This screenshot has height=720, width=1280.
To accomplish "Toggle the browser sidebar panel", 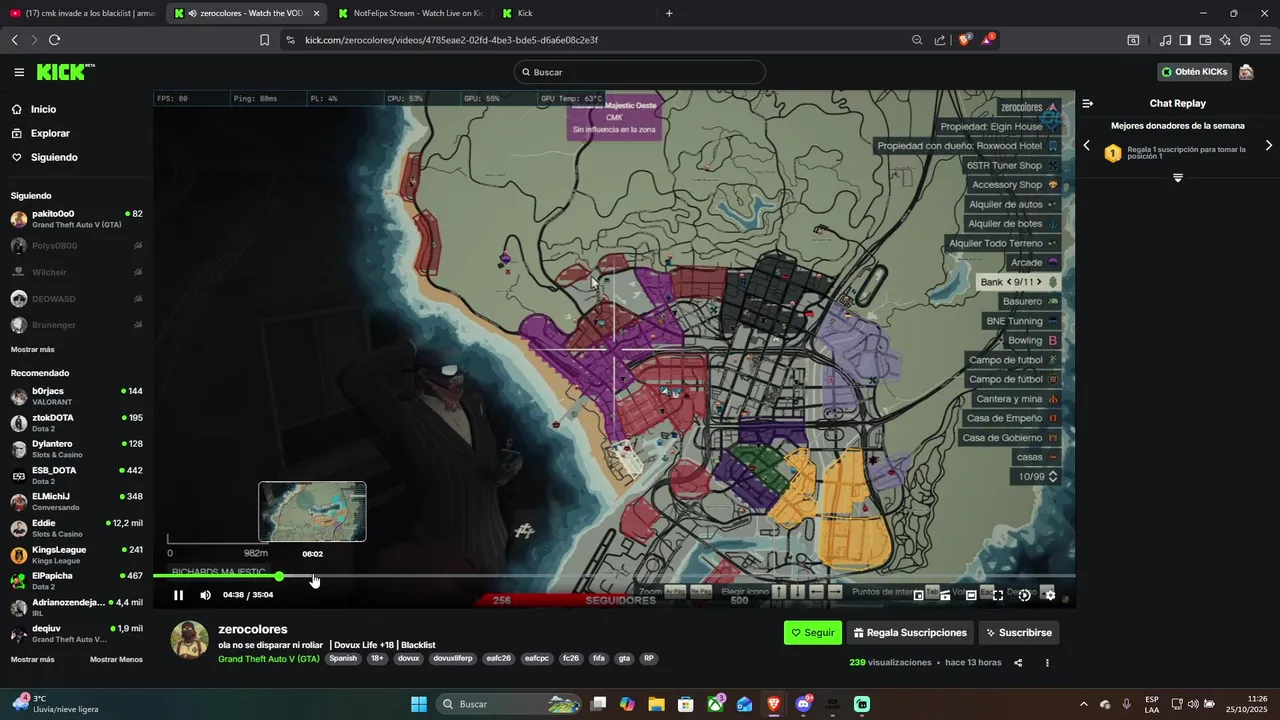I will pyautogui.click(x=1185, y=40).
